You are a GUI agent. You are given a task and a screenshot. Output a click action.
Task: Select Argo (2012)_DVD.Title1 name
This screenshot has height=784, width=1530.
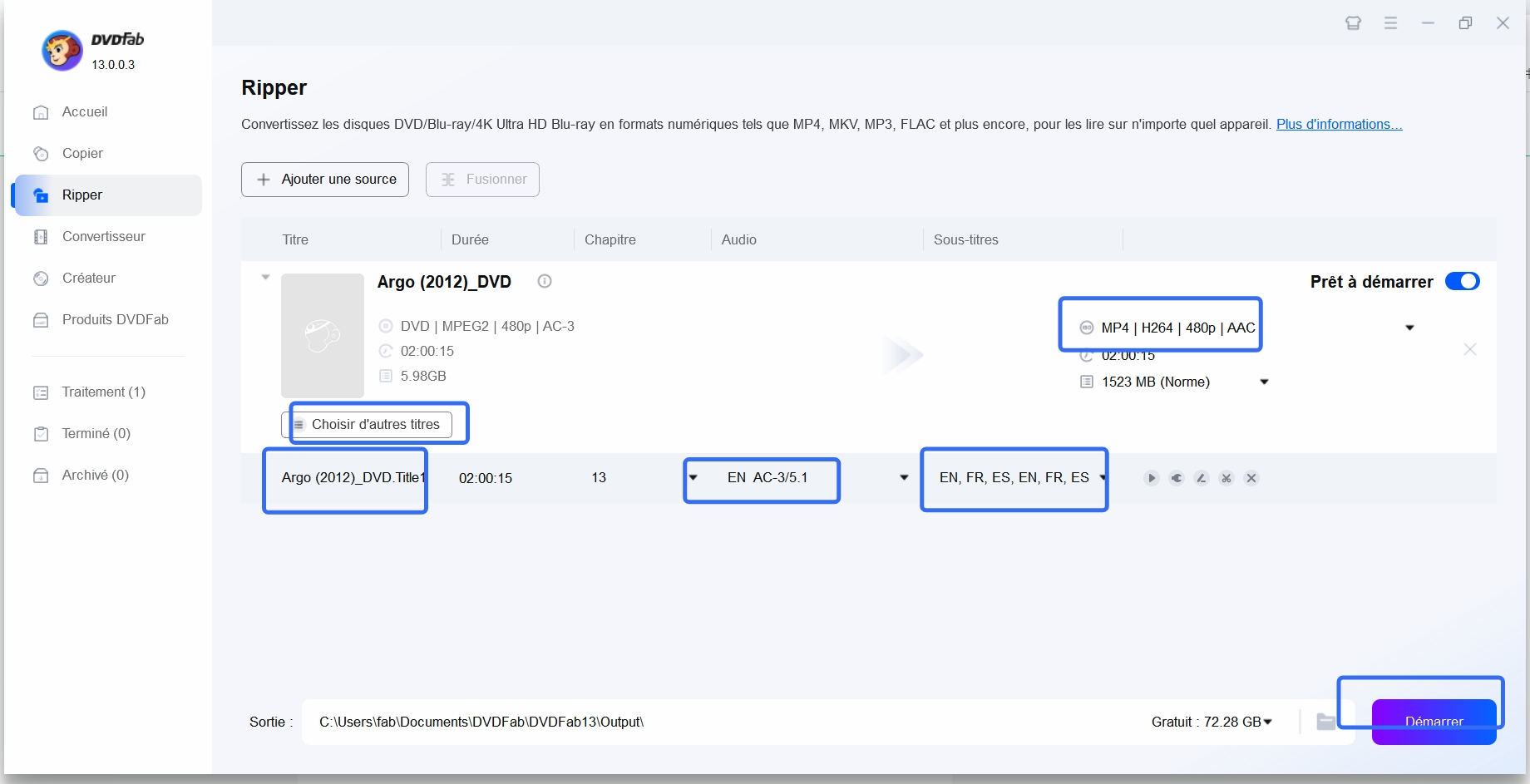[353, 478]
